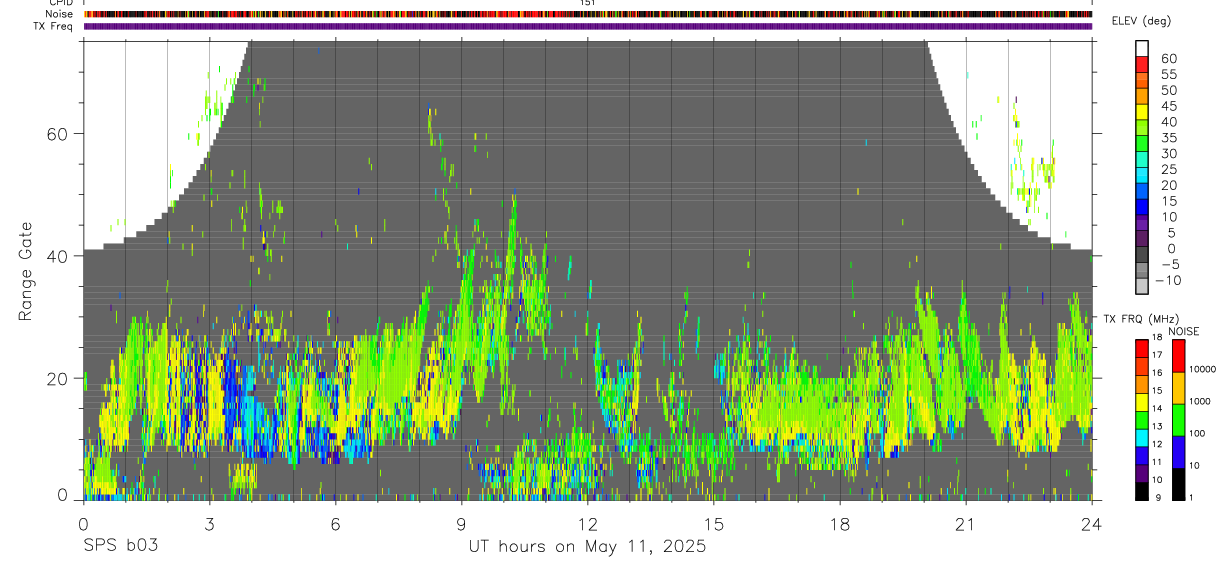Click the black 9–10 swatch in the TX FRQ colorbar
The width and height of the screenshot is (1228, 567).
pyautogui.click(x=1142, y=491)
